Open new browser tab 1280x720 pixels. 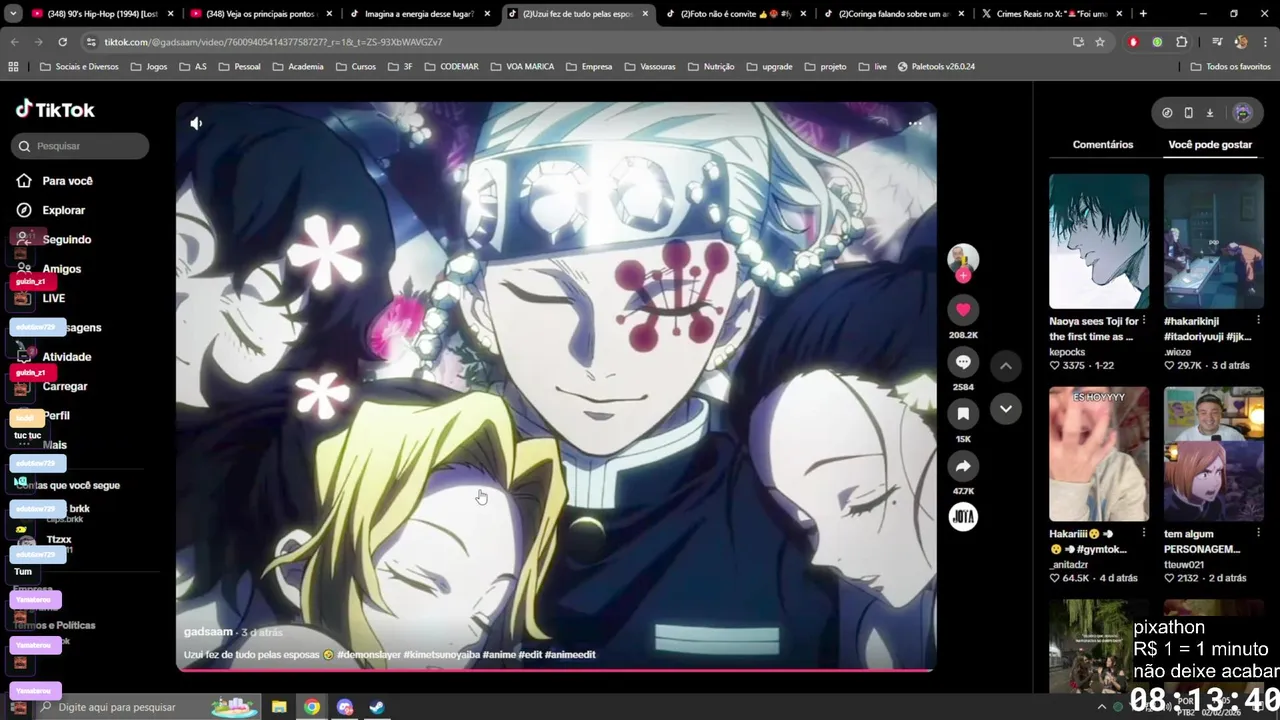point(1143,14)
